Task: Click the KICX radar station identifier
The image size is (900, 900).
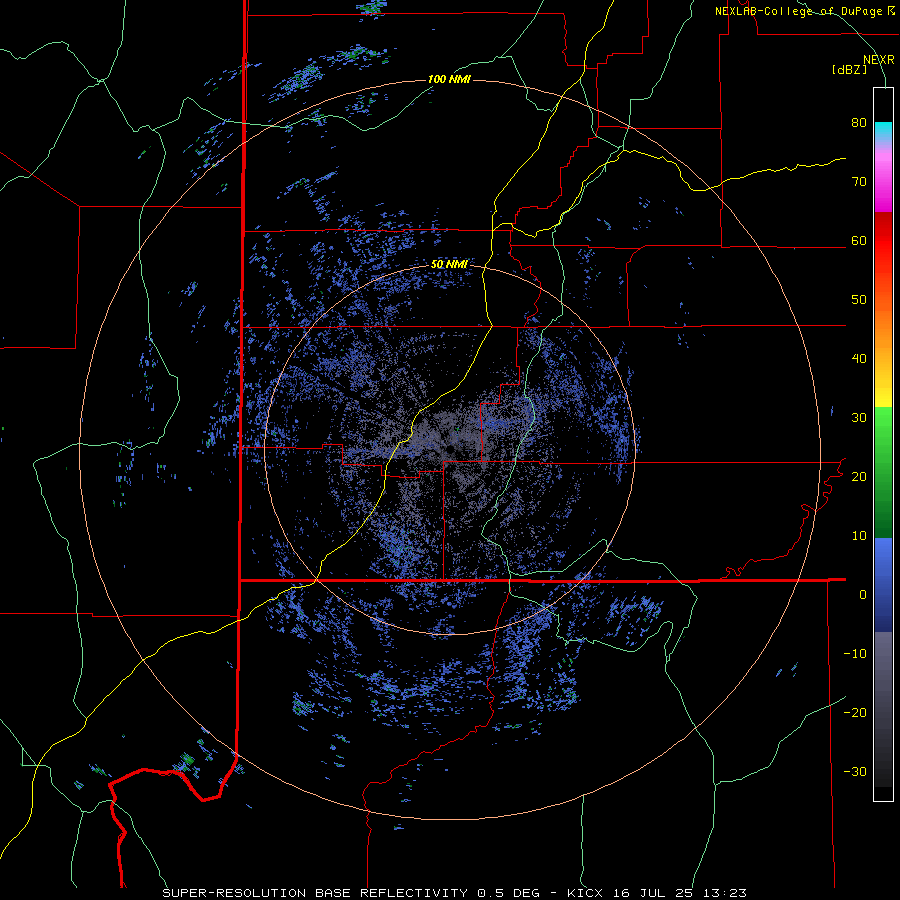Action: [585, 893]
